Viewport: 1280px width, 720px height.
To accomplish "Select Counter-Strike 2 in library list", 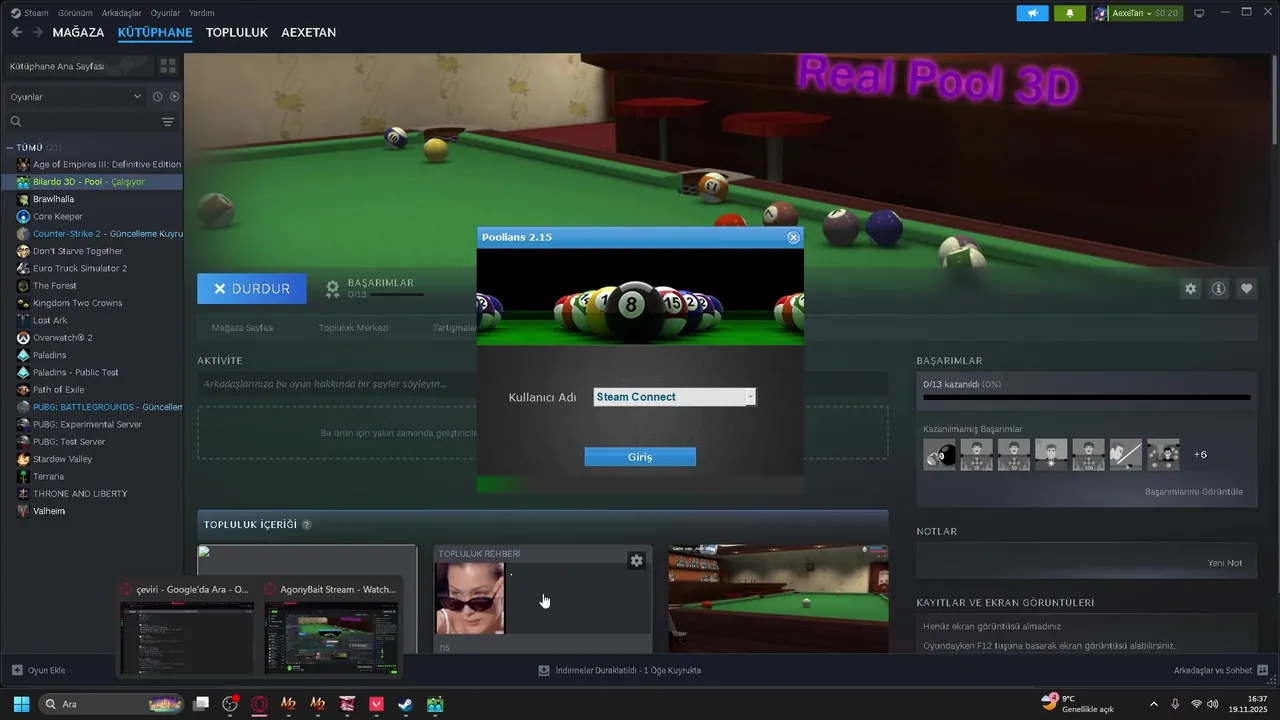I will point(92,233).
